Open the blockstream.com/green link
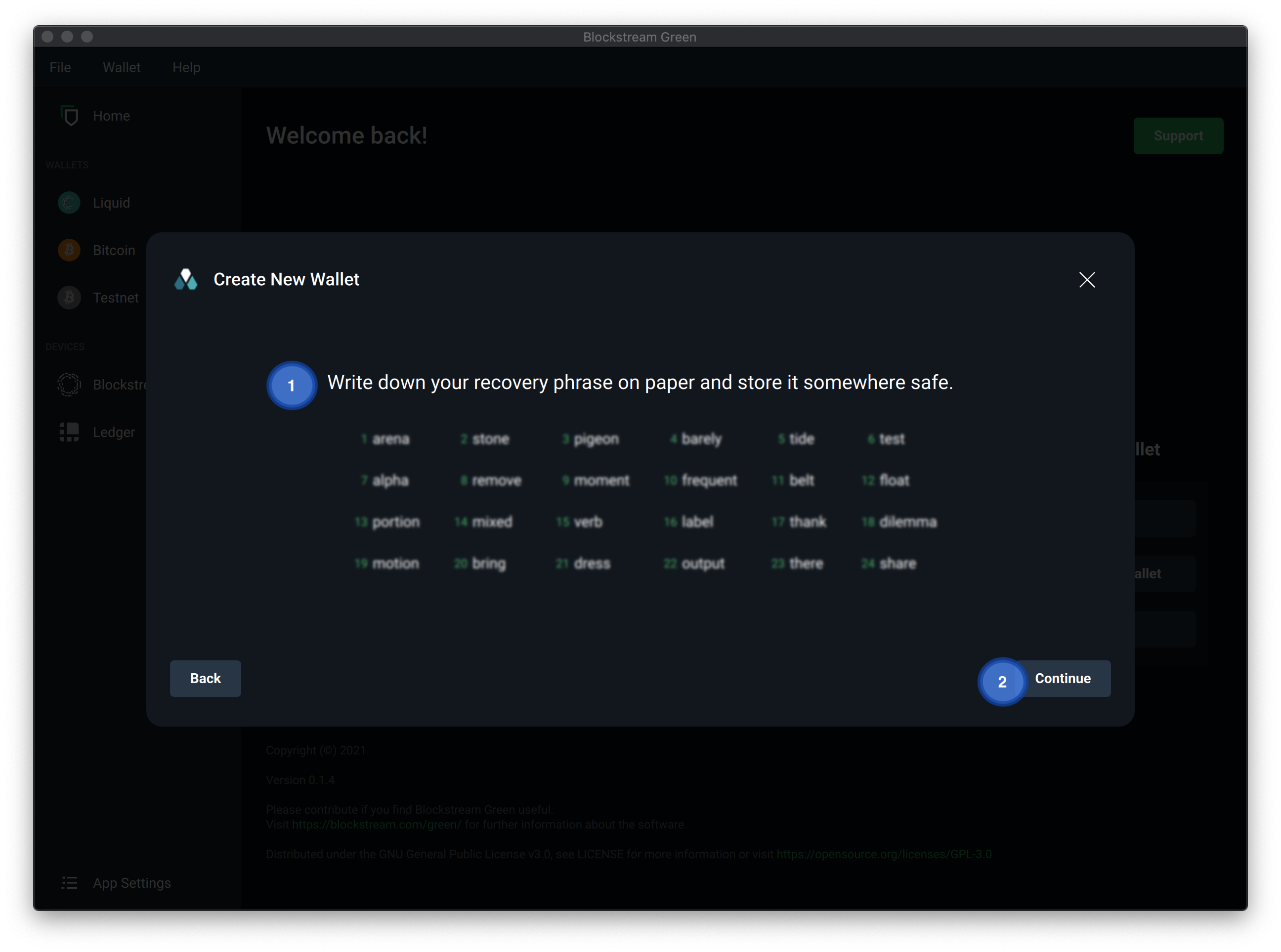Viewport: 1281px width, 952px height. [376, 824]
